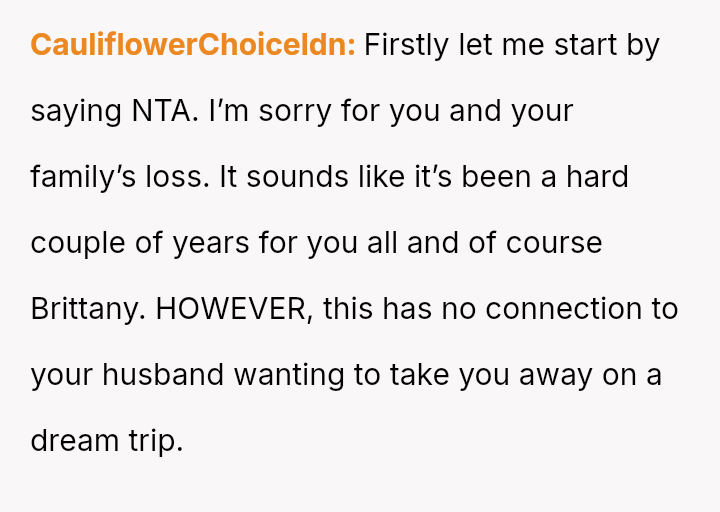Click the word "years" in the comment
The image size is (720, 512).
[210, 243]
